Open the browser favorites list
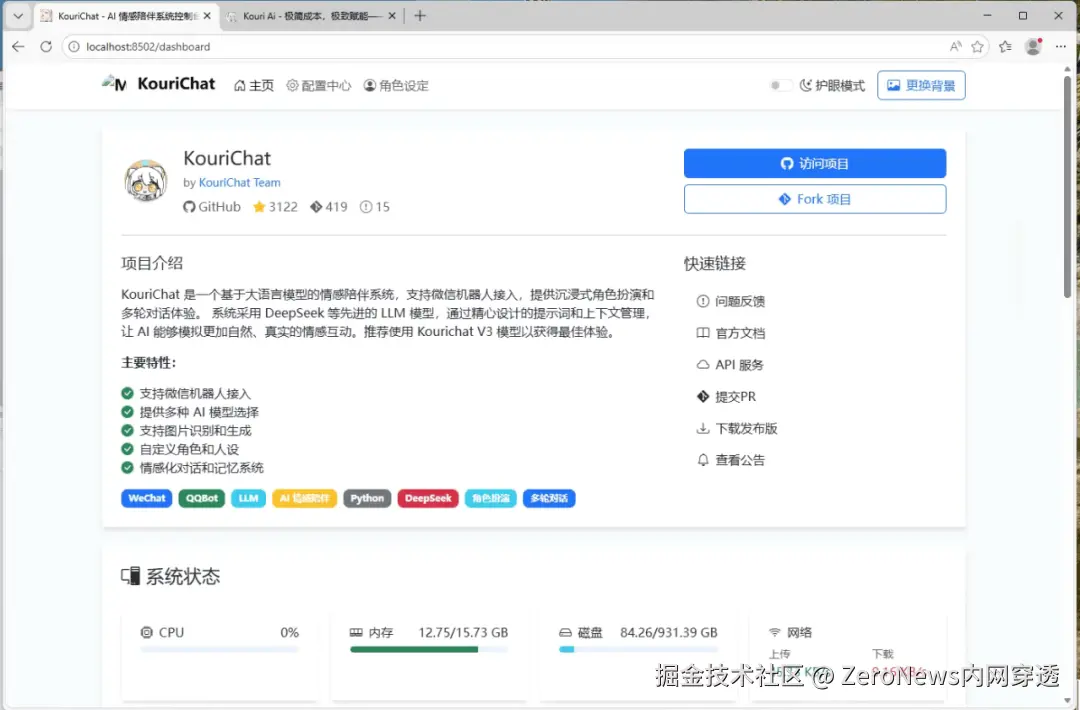The height and width of the screenshot is (710, 1080). click(1006, 46)
